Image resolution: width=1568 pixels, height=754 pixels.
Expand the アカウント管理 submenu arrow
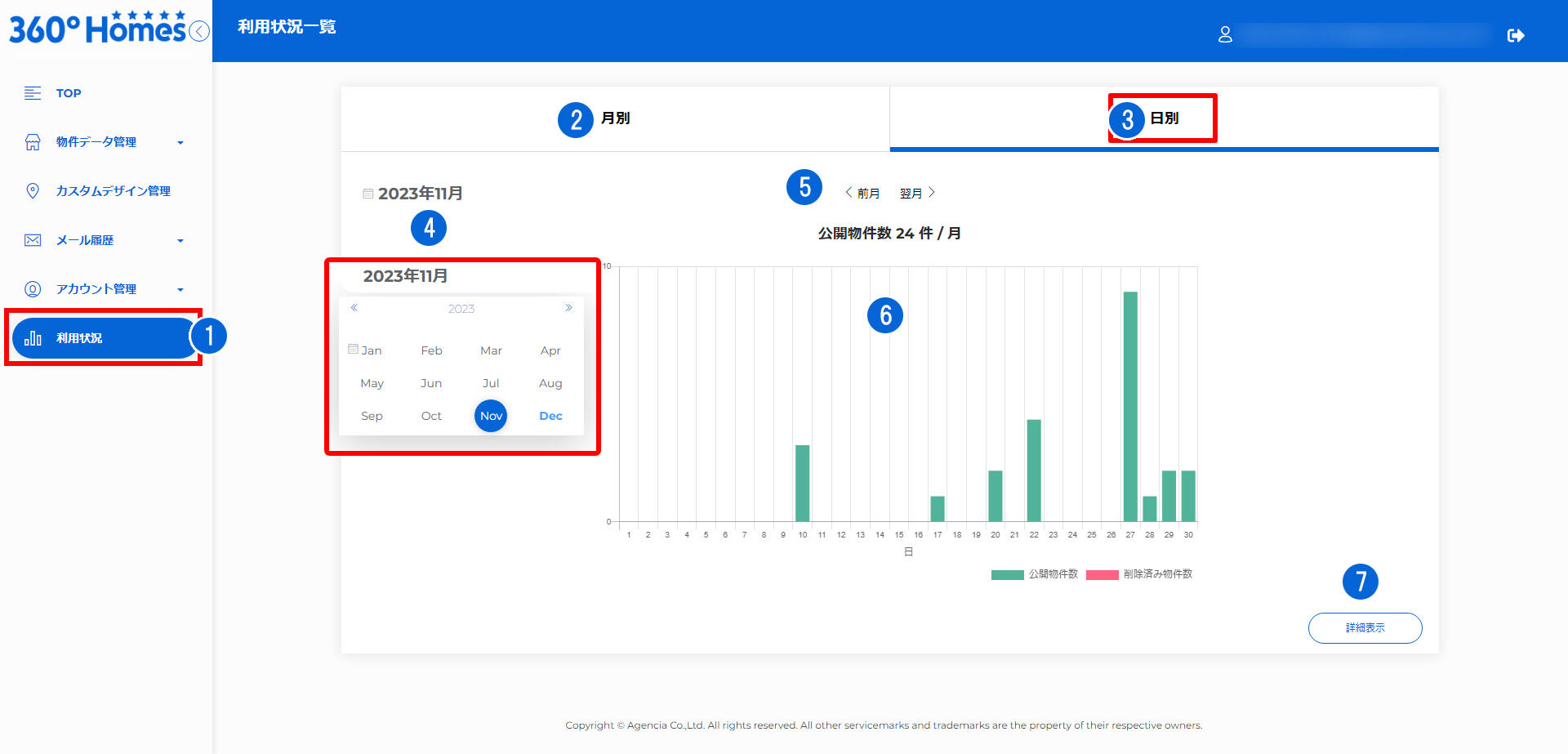[180, 290]
